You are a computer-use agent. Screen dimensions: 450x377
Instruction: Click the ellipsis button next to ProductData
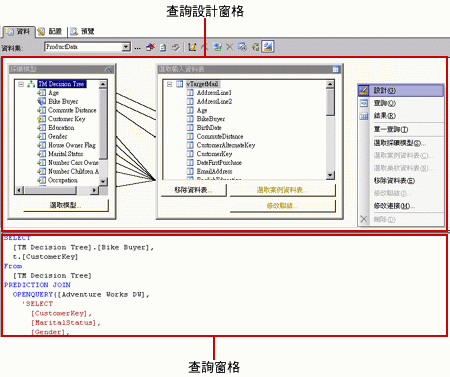[137, 47]
